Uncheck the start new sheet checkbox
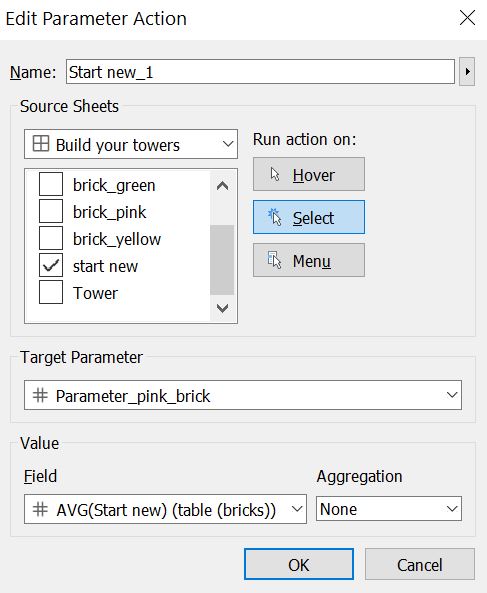Viewport: 487px width, 593px height. (51, 265)
